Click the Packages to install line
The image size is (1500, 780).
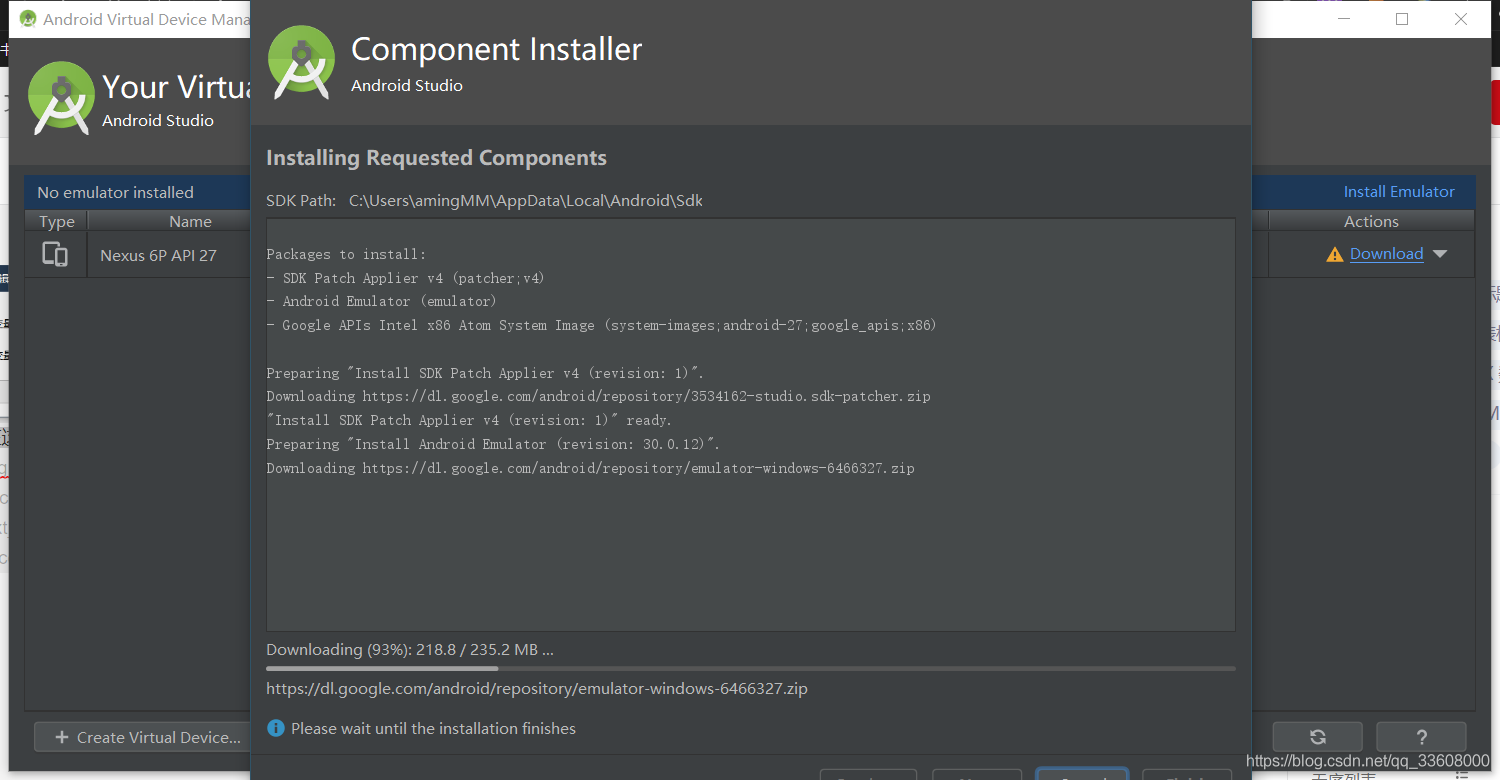[x=346, y=254]
